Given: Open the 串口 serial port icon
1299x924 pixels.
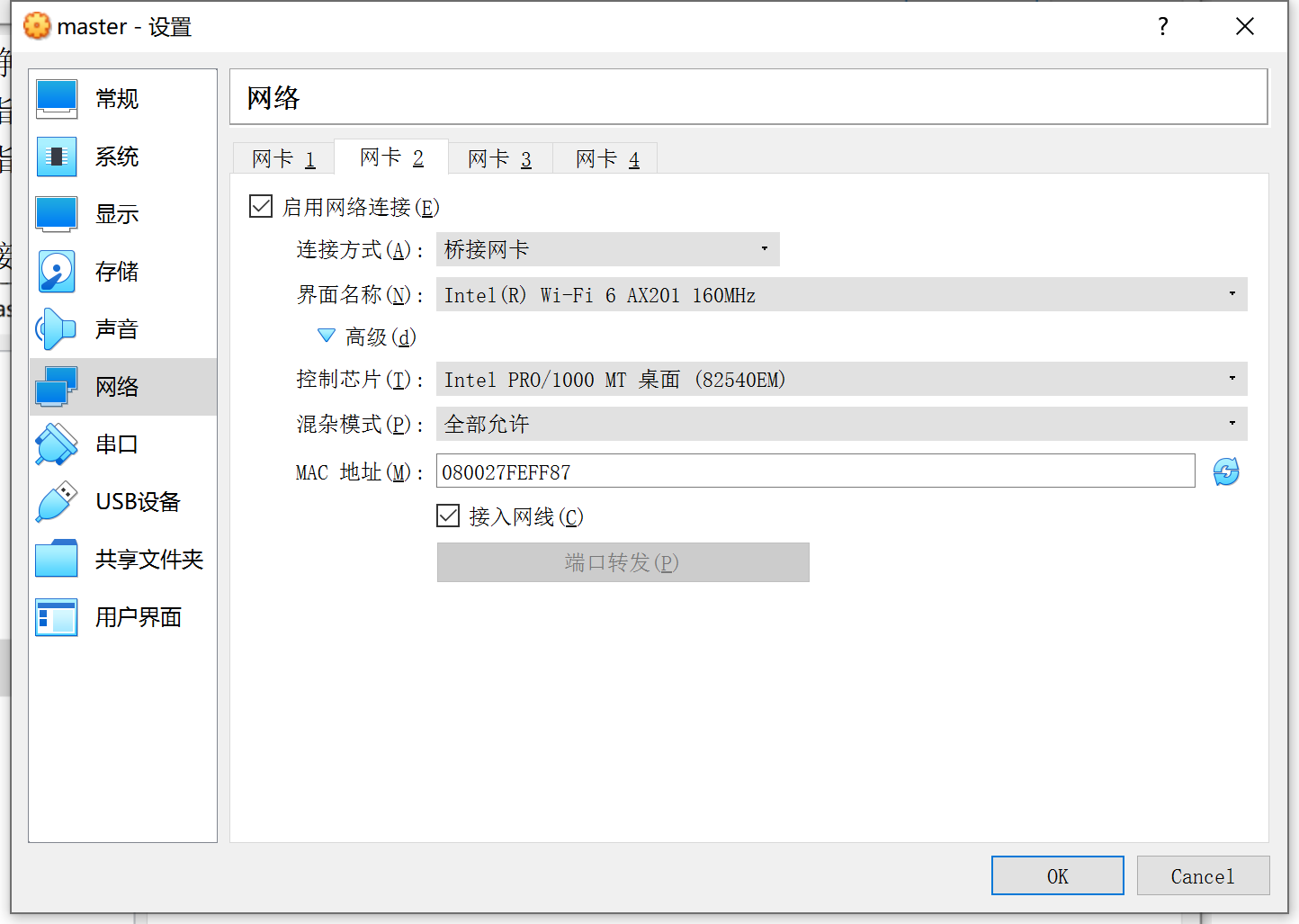Looking at the screenshot, I should (x=57, y=444).
